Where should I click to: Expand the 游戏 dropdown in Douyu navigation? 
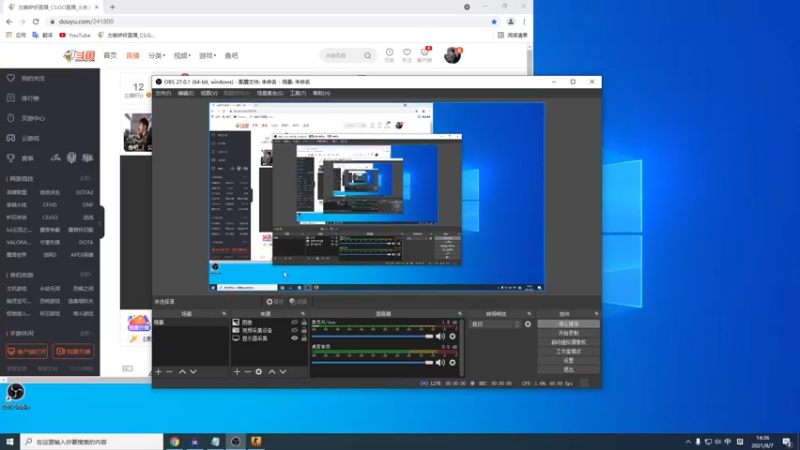(x=208, y=56)
